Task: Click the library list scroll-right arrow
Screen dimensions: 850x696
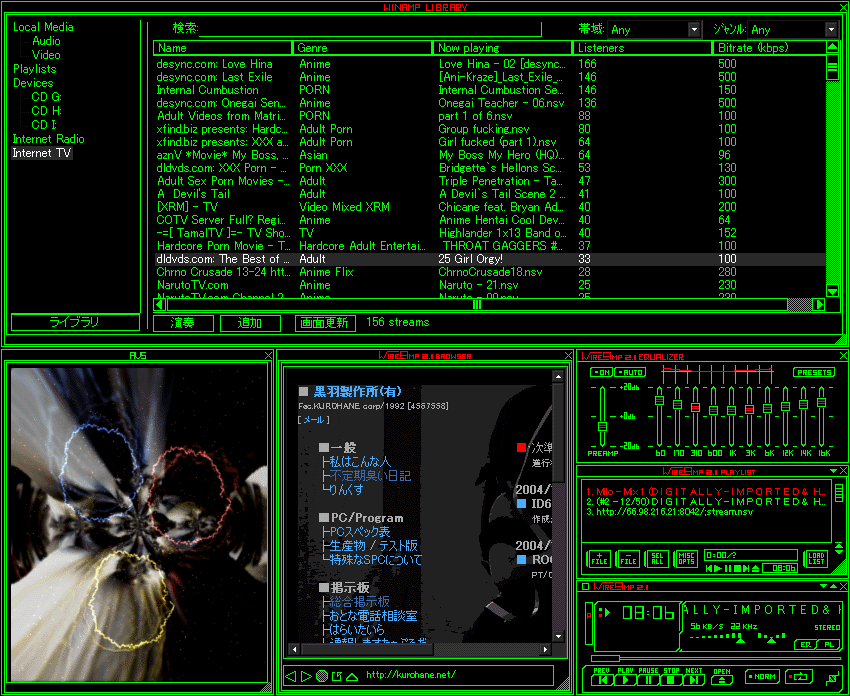Action: click(x=820, y=305)
